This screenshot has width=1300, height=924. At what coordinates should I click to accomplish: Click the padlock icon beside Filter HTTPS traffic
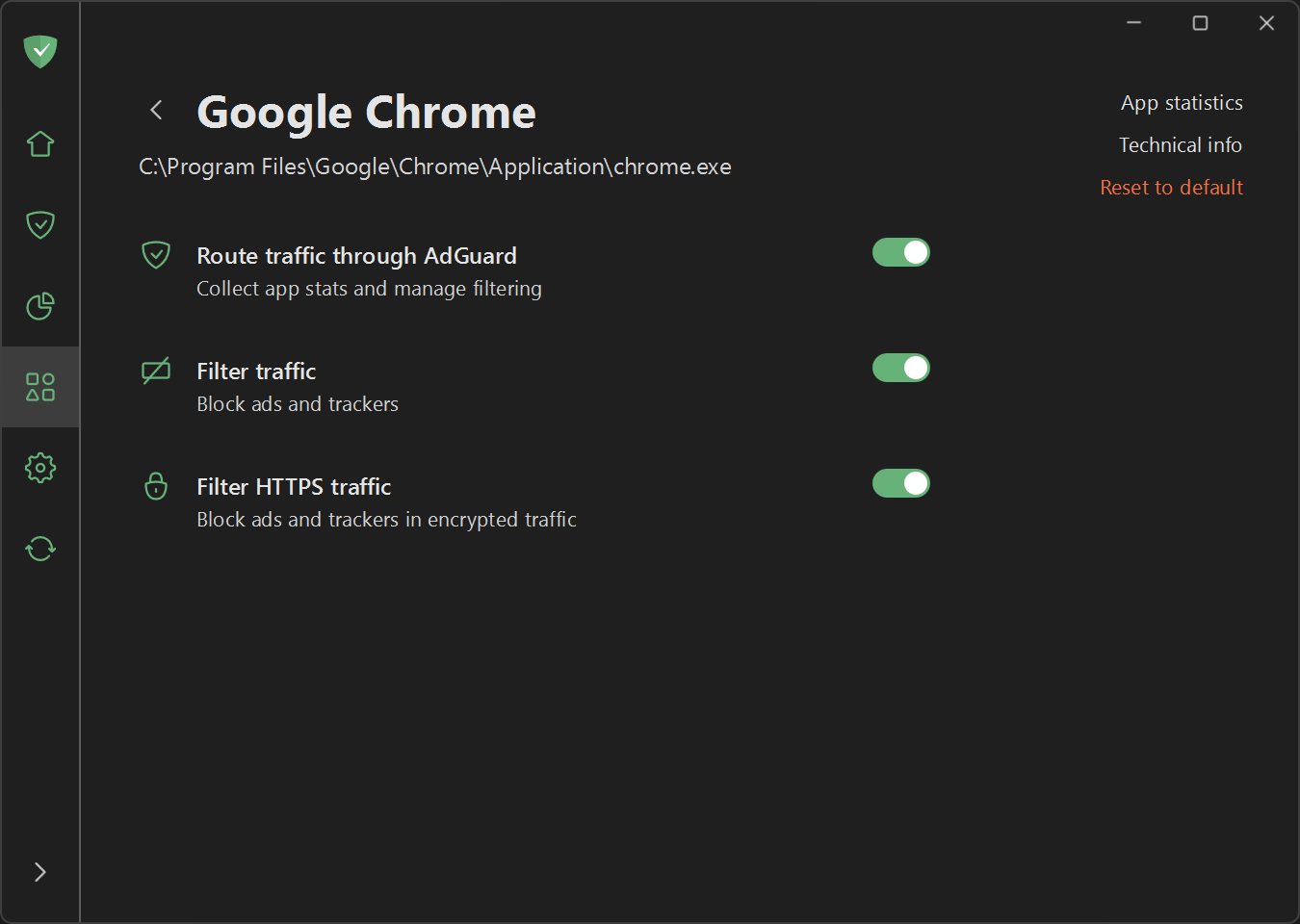[156, 486]
